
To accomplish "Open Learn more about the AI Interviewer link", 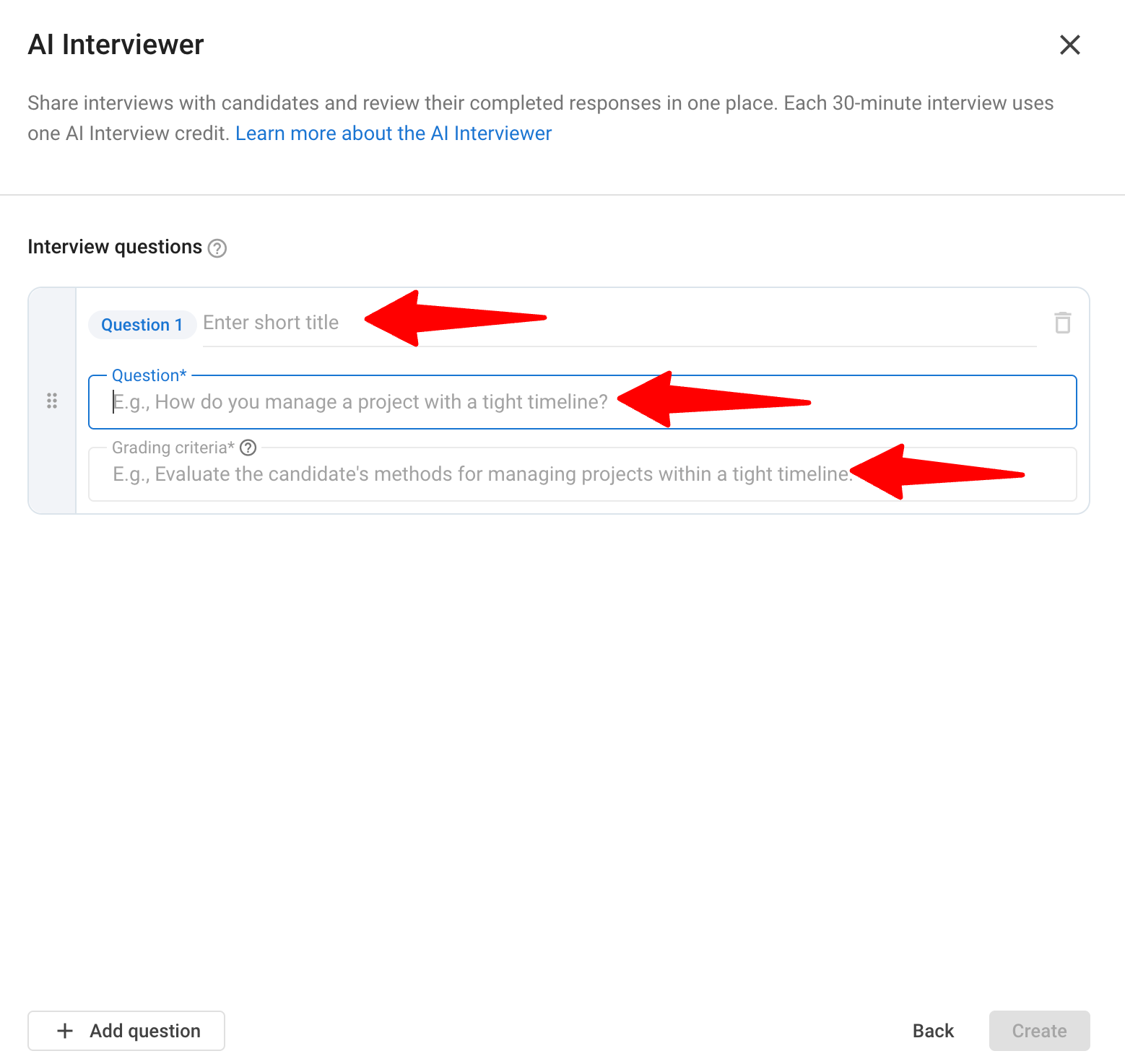I will coord(394,134).
